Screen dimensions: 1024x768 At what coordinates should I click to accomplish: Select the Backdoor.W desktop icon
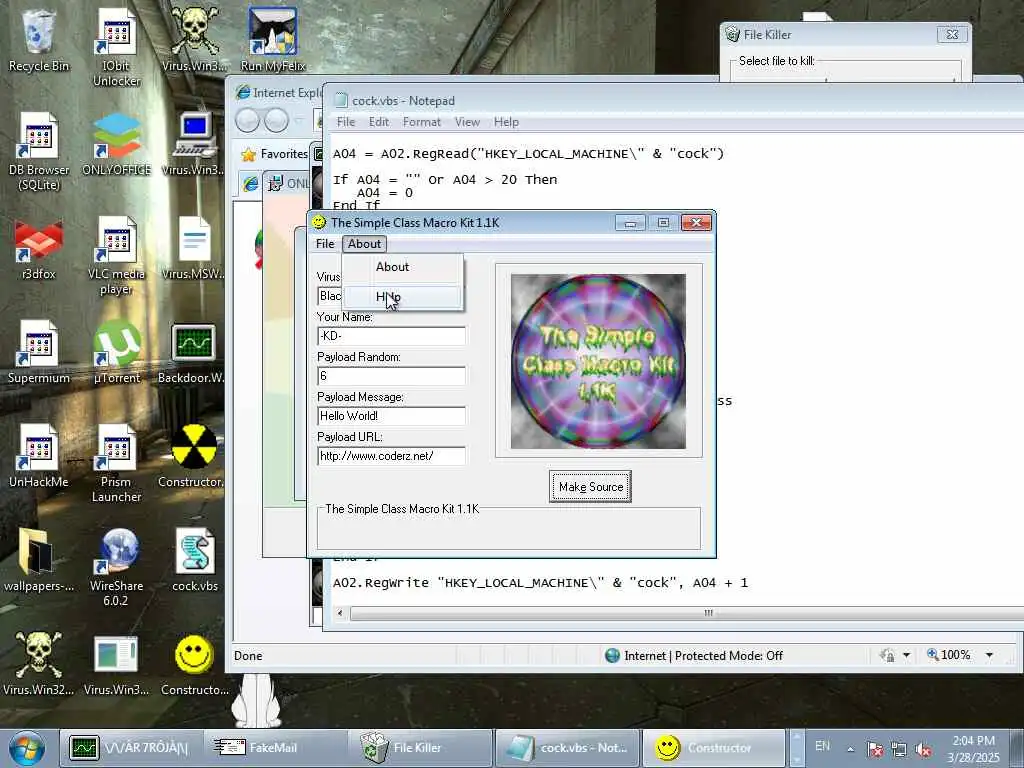(192, 353)
